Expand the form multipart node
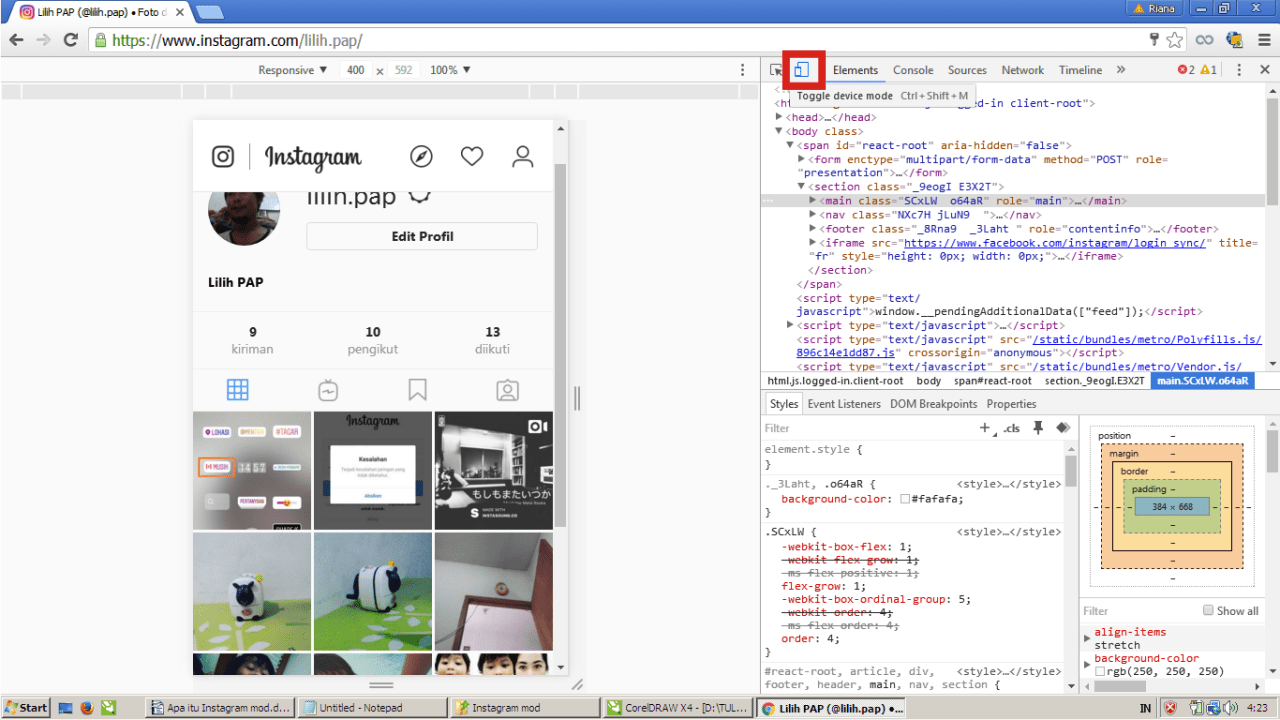The width and height of the screenshot is (1280, 720). (x=801, y=159)
